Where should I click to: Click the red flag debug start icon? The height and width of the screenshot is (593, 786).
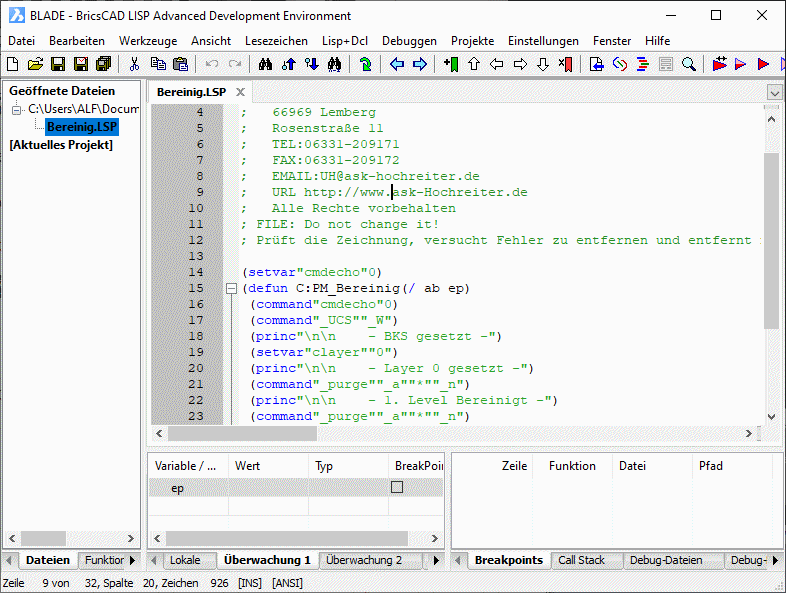[x=719, y=64]
